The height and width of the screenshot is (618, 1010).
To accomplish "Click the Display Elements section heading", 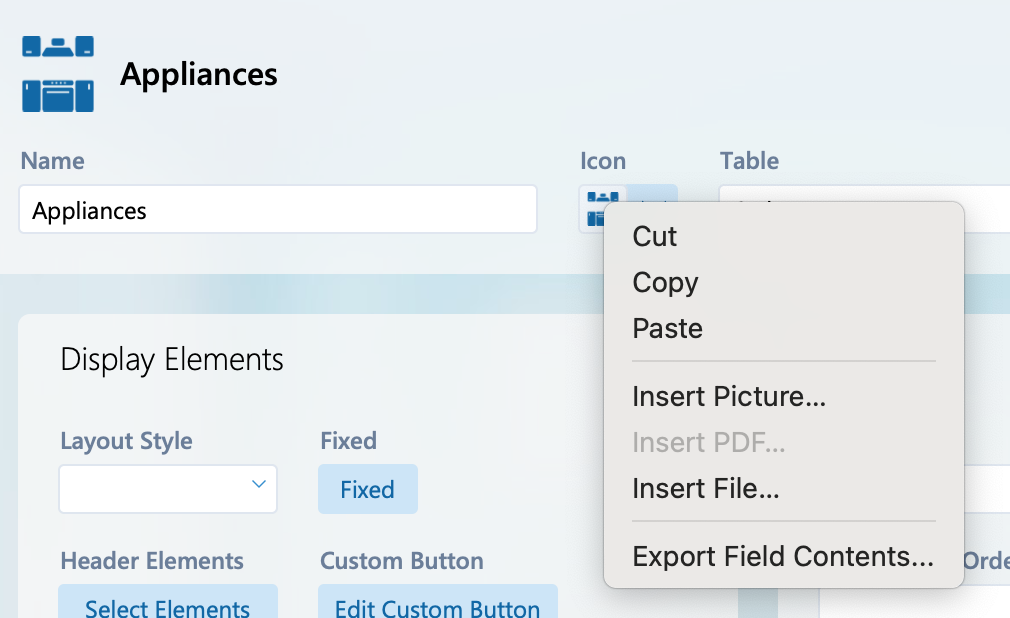I will pos(172,360).
